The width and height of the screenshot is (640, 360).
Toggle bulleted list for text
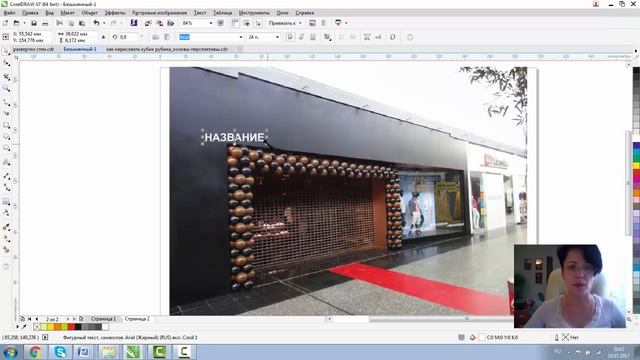point(341,37)
